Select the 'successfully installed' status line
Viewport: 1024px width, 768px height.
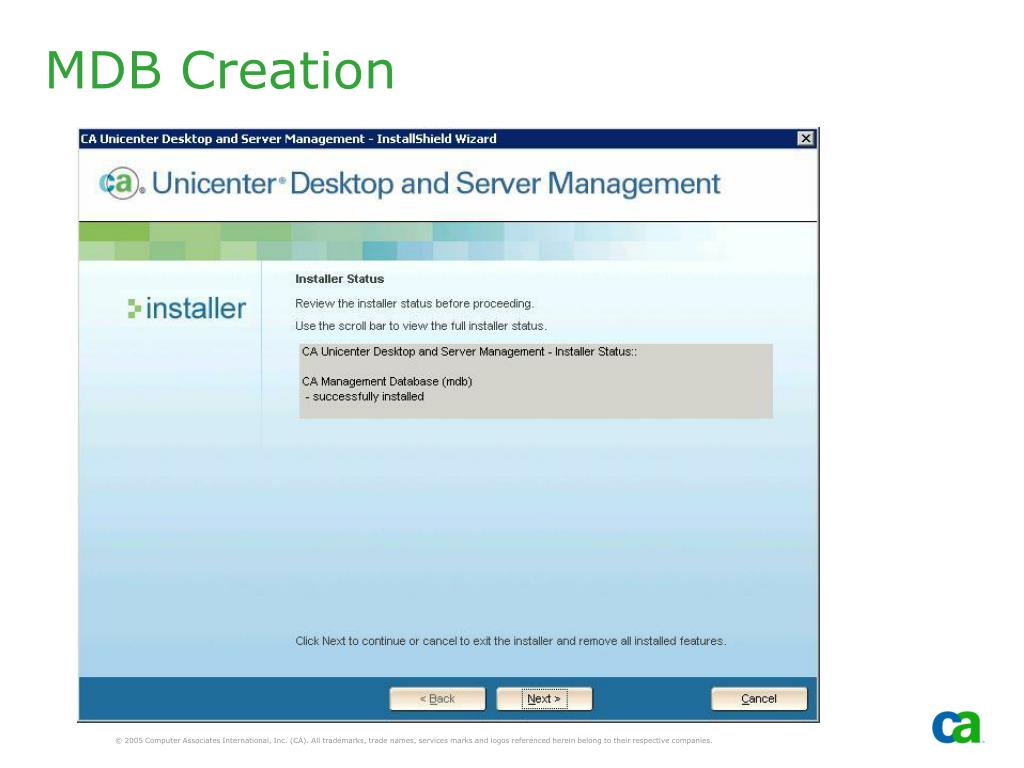coord(364,396)
